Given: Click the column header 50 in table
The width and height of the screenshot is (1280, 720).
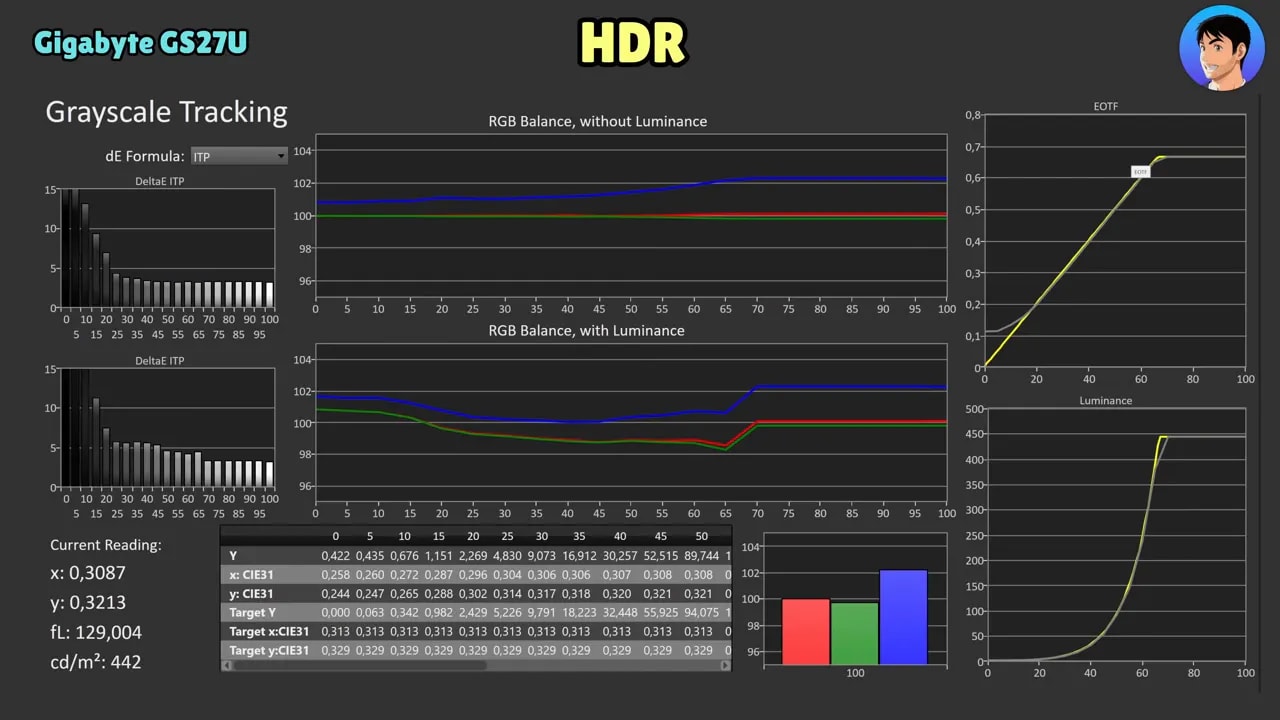Looking at the screenshot, I should coord(701,537).
